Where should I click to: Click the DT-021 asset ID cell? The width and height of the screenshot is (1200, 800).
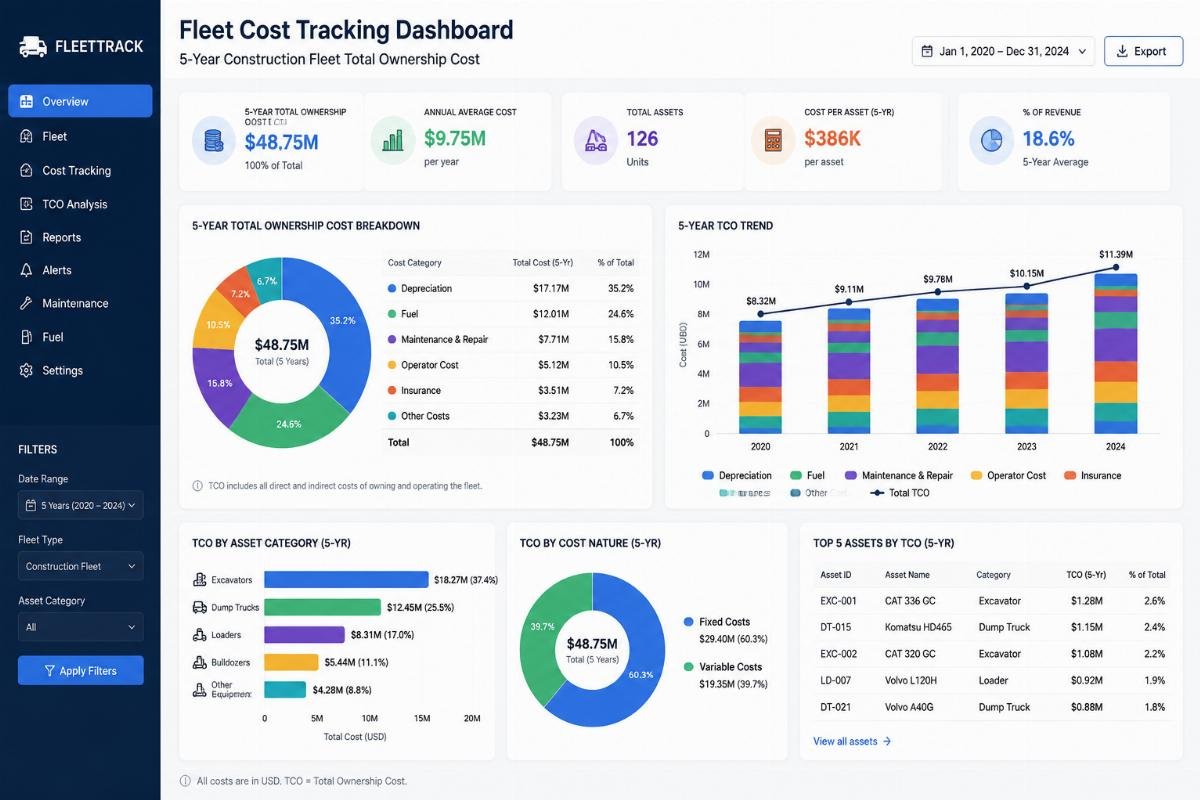click(836, 707)
